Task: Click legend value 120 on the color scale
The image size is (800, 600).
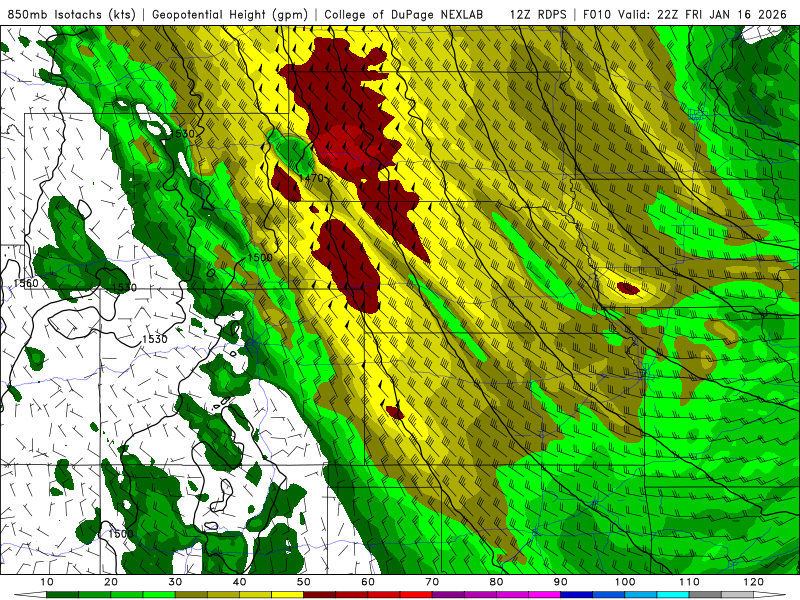Action: point(754,582)
